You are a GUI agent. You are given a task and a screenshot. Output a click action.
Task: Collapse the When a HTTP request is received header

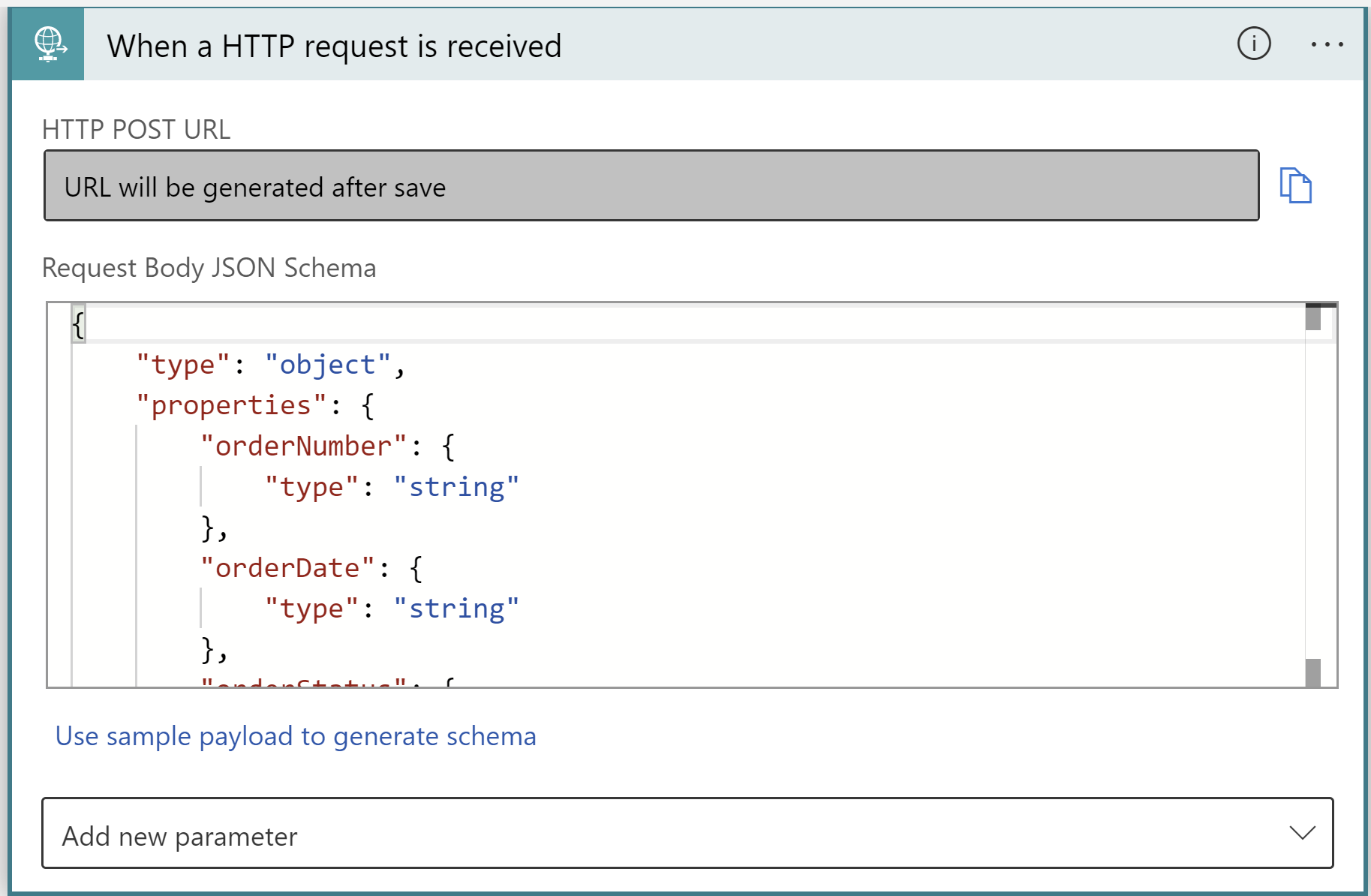(334, 46)
